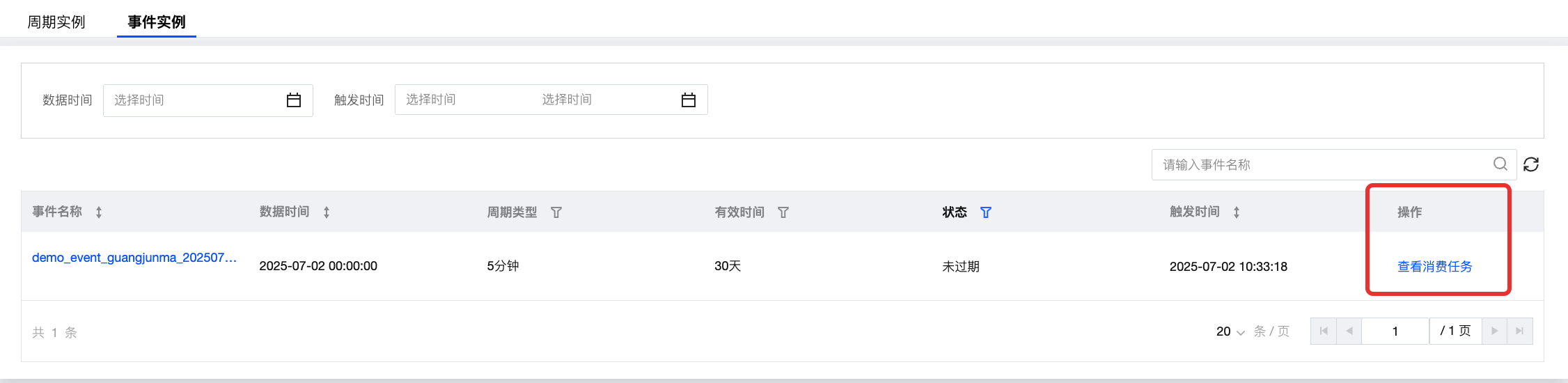Open 有效时间 column filter

783,212
